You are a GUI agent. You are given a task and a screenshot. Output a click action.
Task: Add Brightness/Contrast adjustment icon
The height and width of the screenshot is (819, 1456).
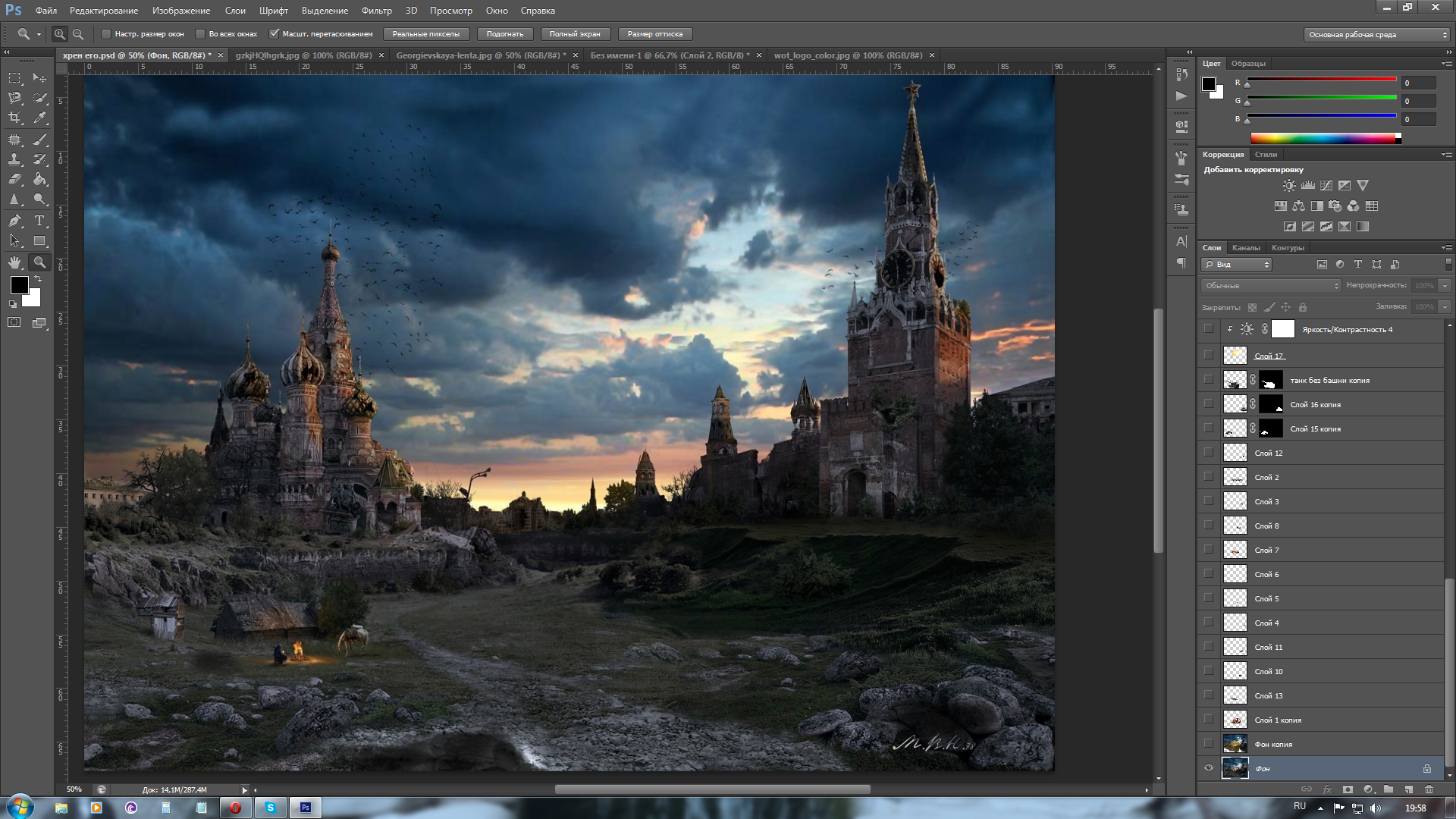tap(1289, 185)
